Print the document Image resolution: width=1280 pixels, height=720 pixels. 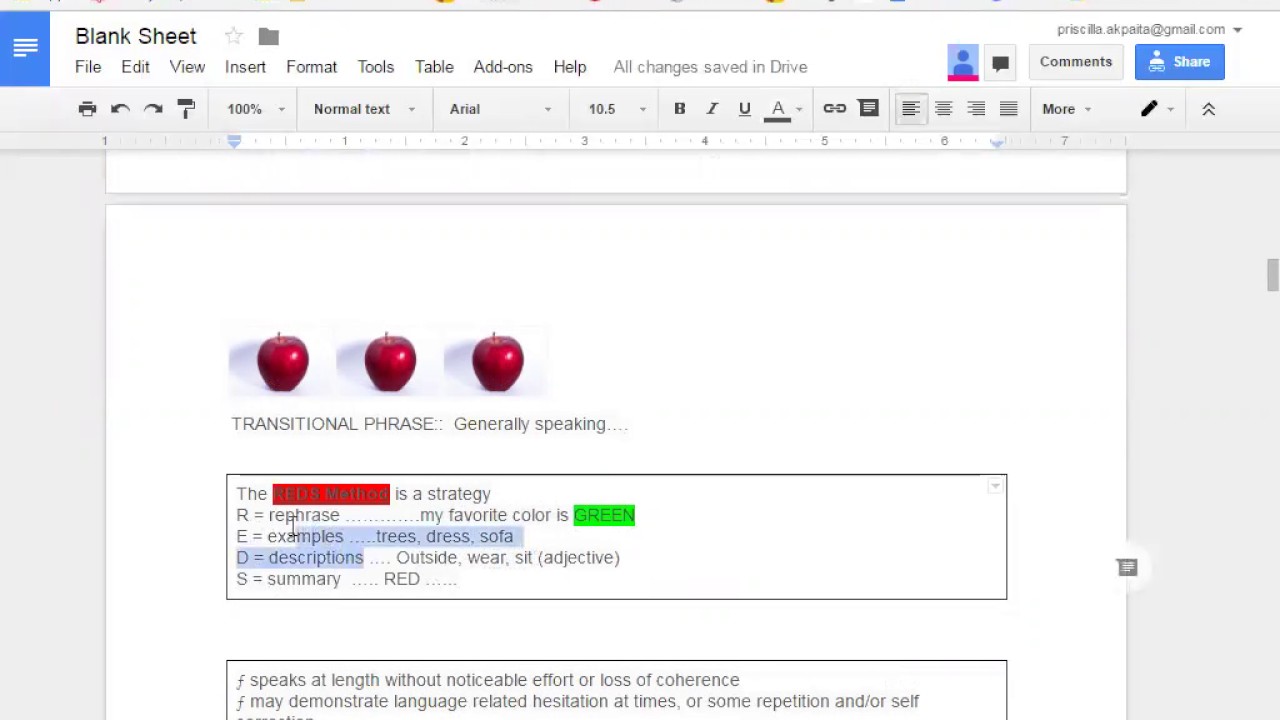[x=87, y=109]
